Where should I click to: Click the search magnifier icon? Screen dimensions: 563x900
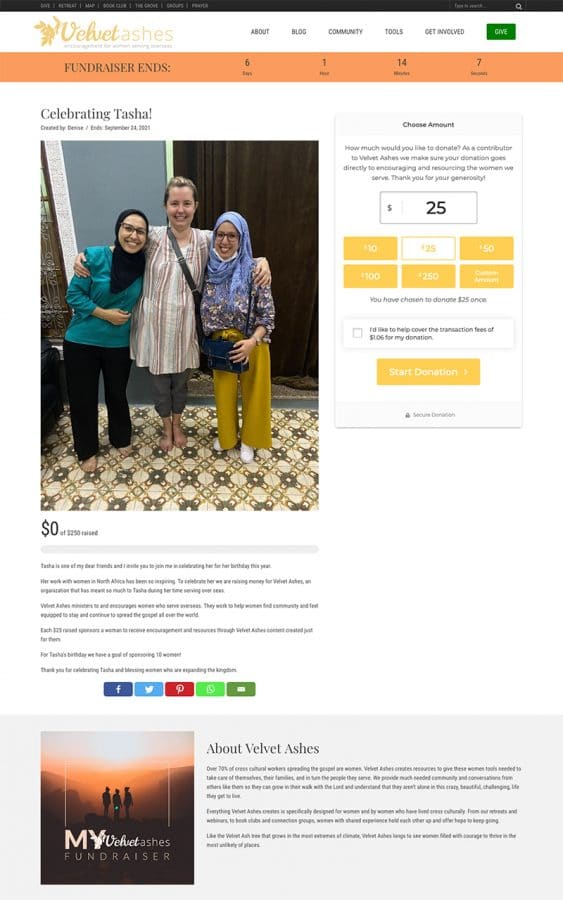(x=518, y=6)
